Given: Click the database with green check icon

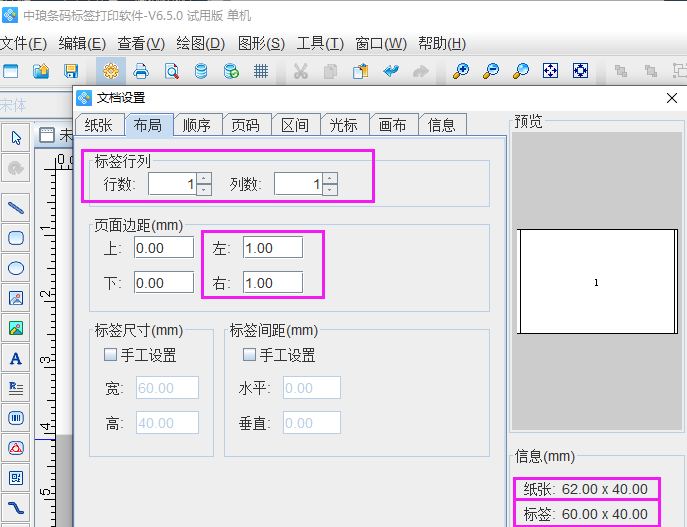Looking at the screenshot, I should pos(231,71).
